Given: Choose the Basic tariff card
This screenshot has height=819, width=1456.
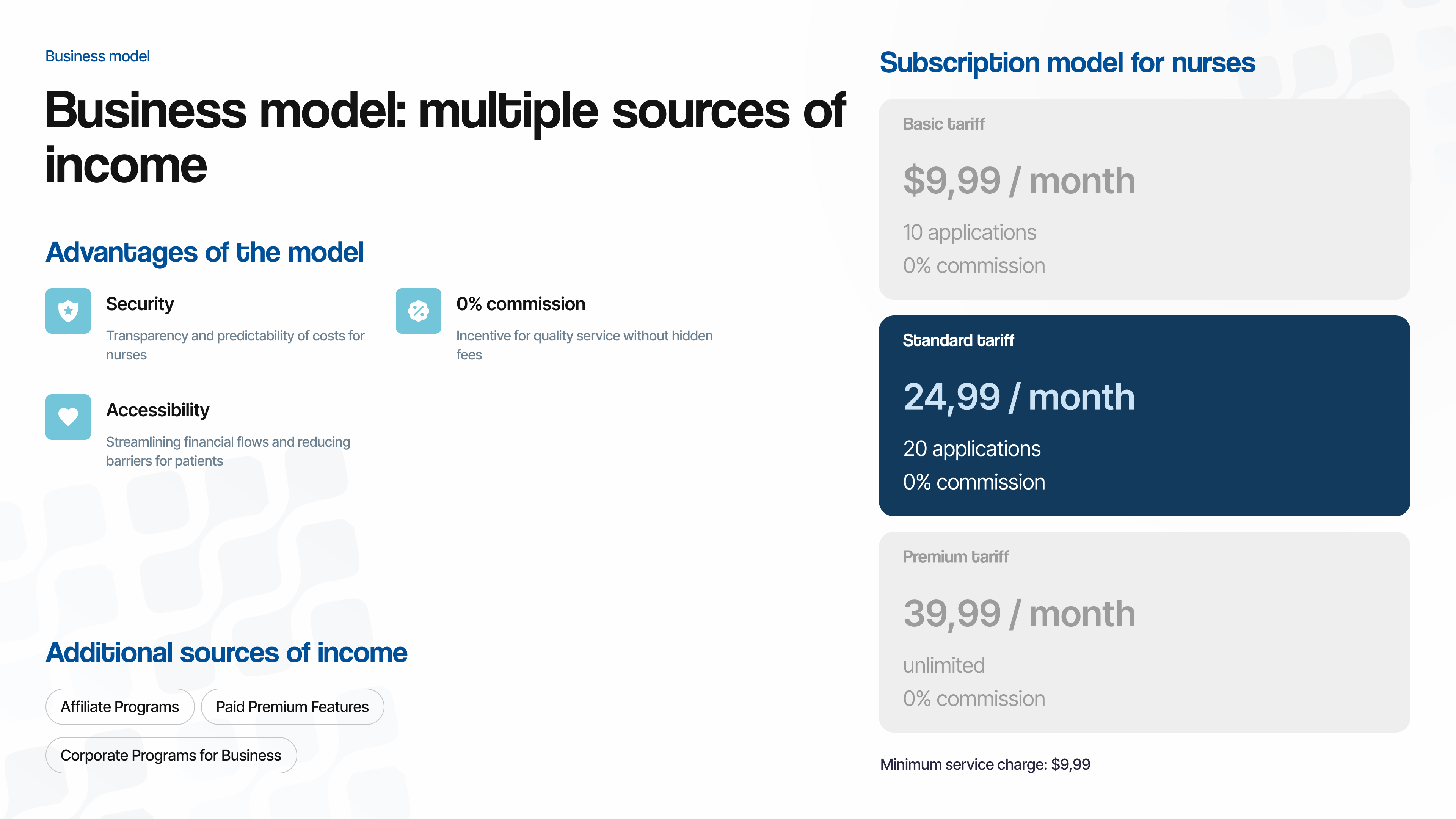Looking at the screenshot, I should click(x=1144, y=199).
